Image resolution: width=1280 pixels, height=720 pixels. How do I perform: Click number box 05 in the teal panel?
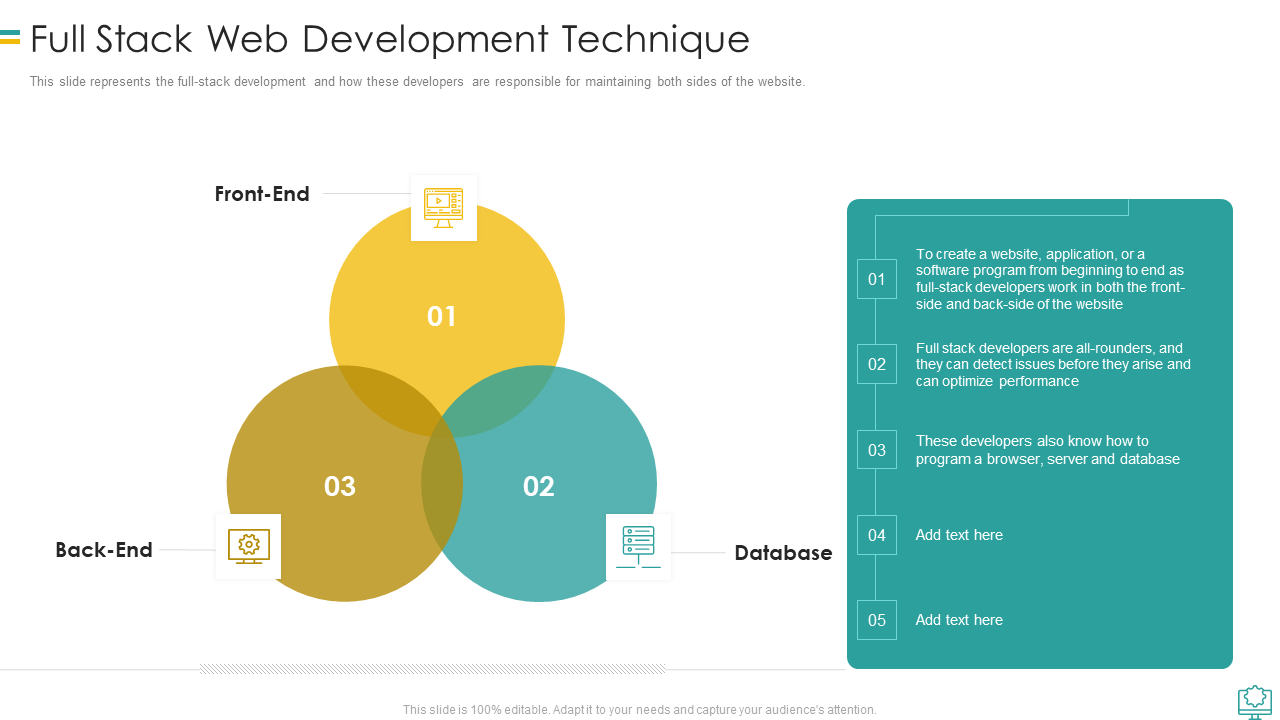coord(877,620)
